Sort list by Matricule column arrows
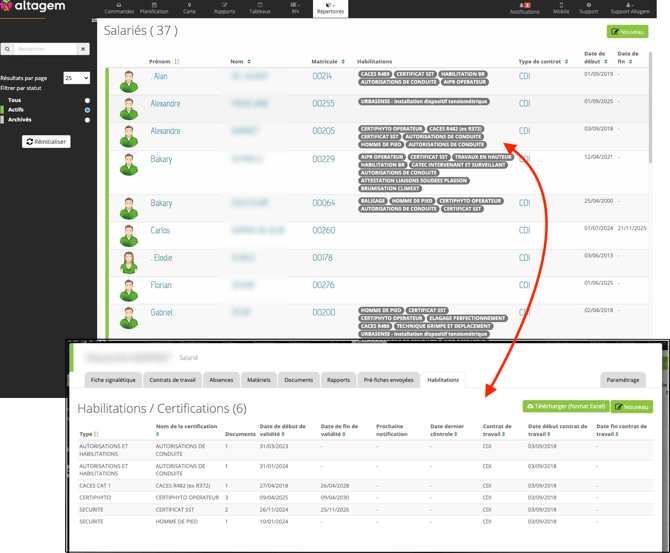Image resolution: width=670 pixels, height=553 pixels. tap(343, 62)
